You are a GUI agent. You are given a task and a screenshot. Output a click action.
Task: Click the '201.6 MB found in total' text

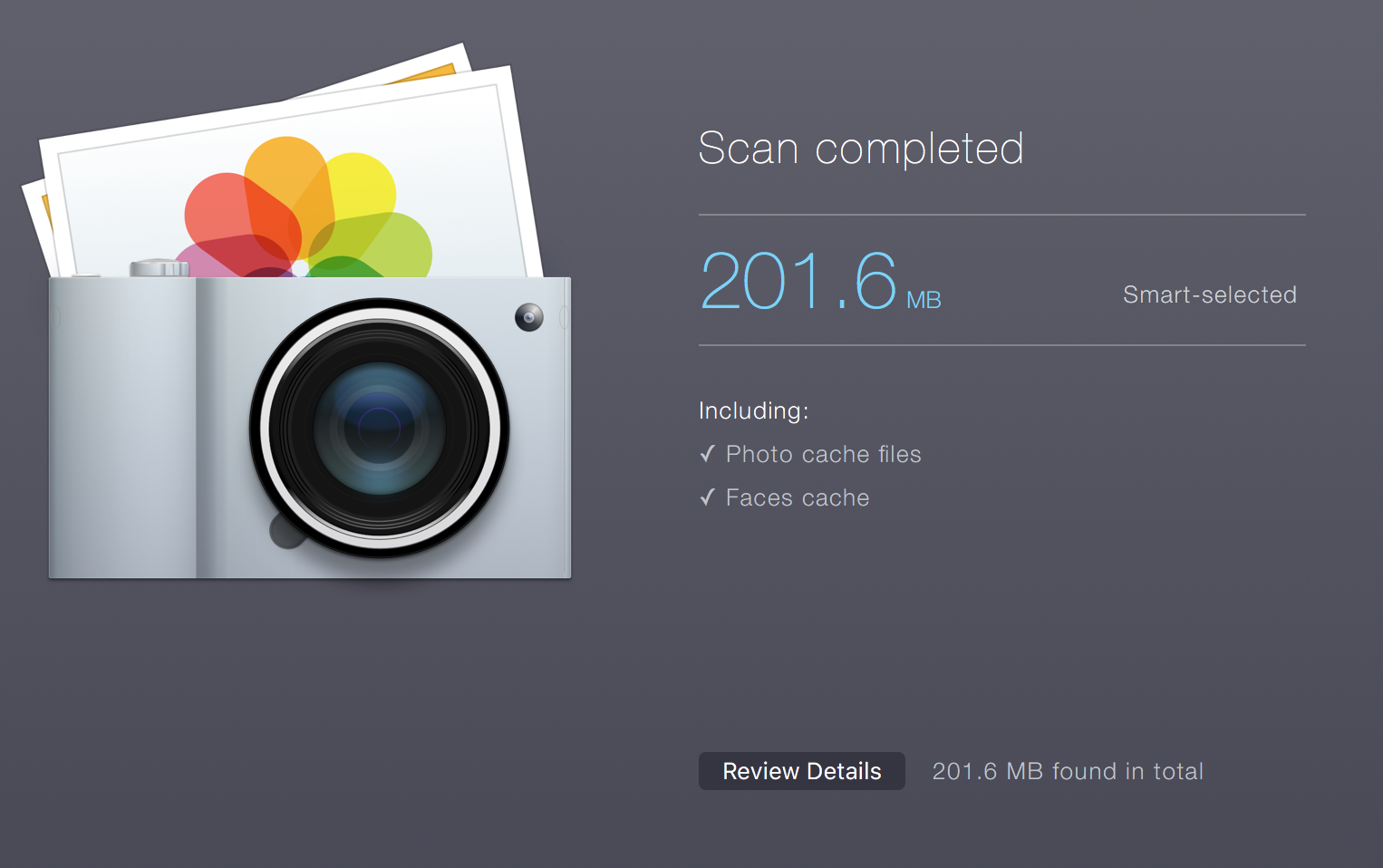point(1068,771)
